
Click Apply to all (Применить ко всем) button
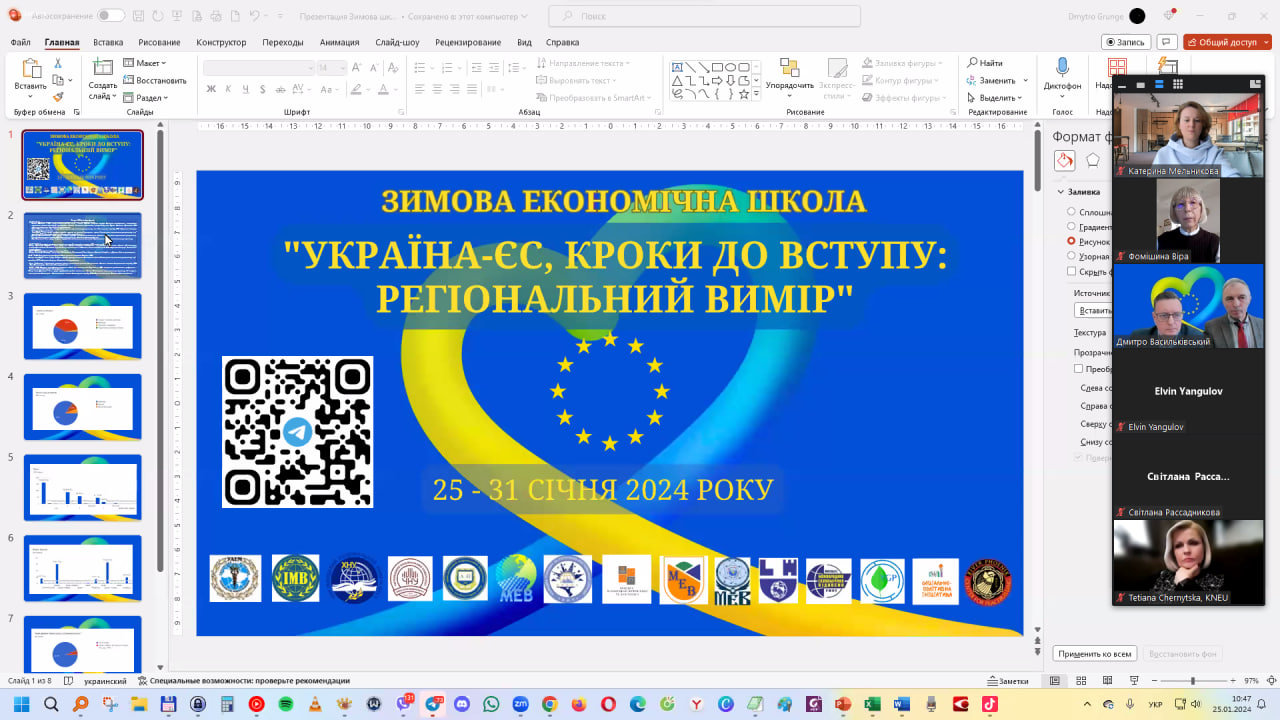[x=1095, y=654]
